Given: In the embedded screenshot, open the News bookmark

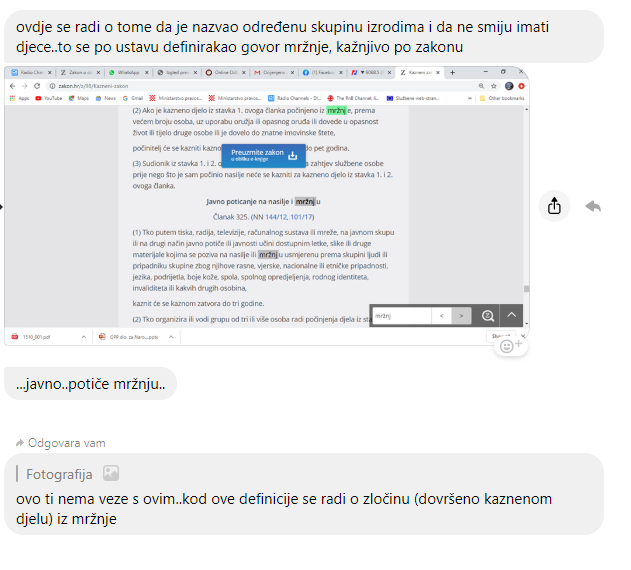Looking at the screenshot, I should click(105, 98).
